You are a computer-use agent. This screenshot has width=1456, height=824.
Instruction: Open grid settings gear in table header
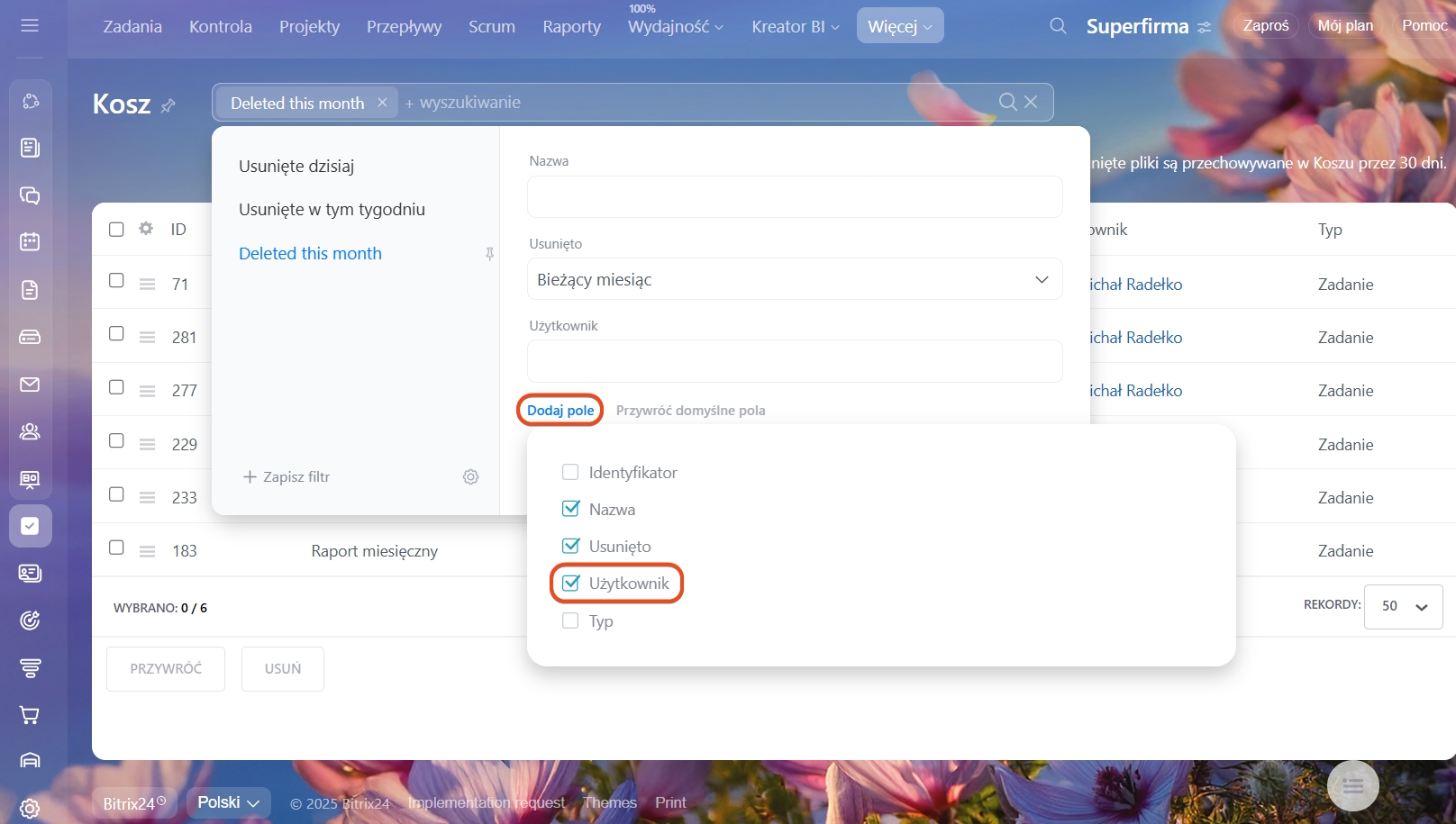pos(146,229)
